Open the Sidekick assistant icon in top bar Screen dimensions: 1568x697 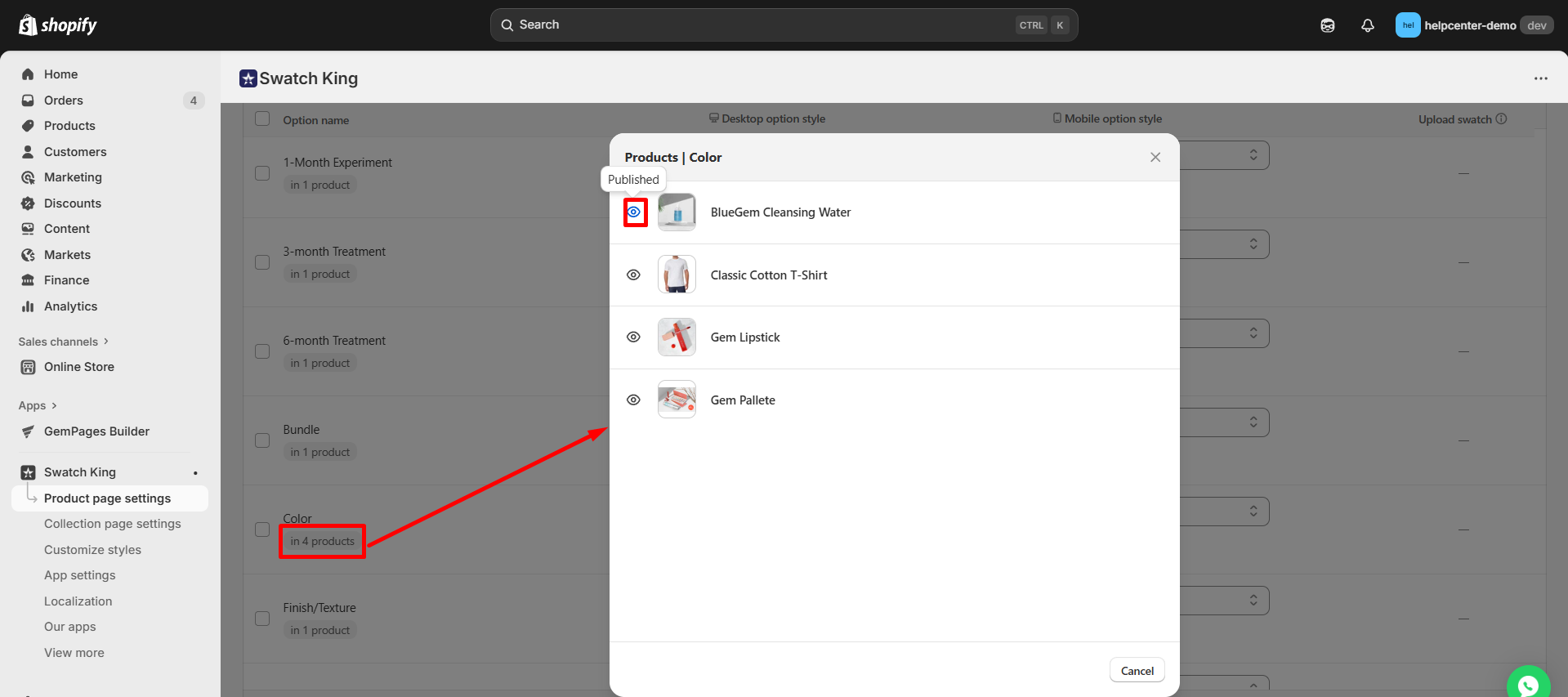point(1328,25)
